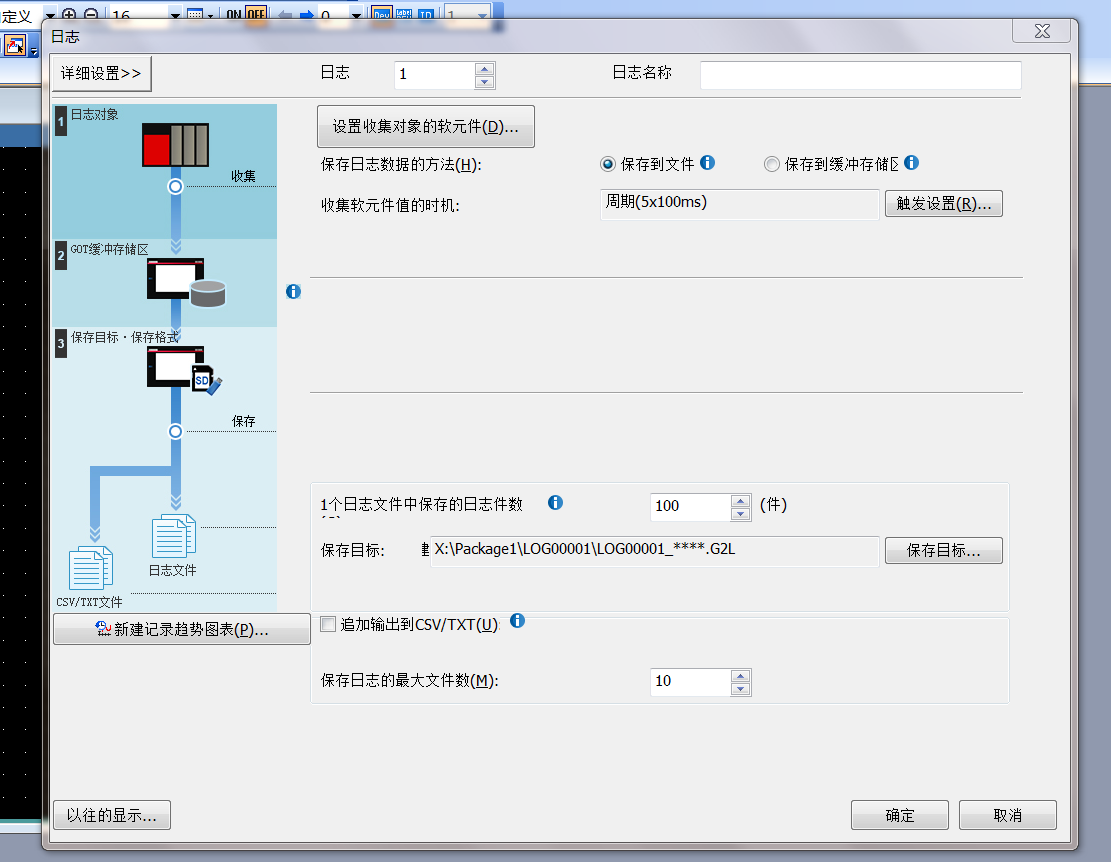Increase 保存日志的最大文件数 with up arrow

740,675
